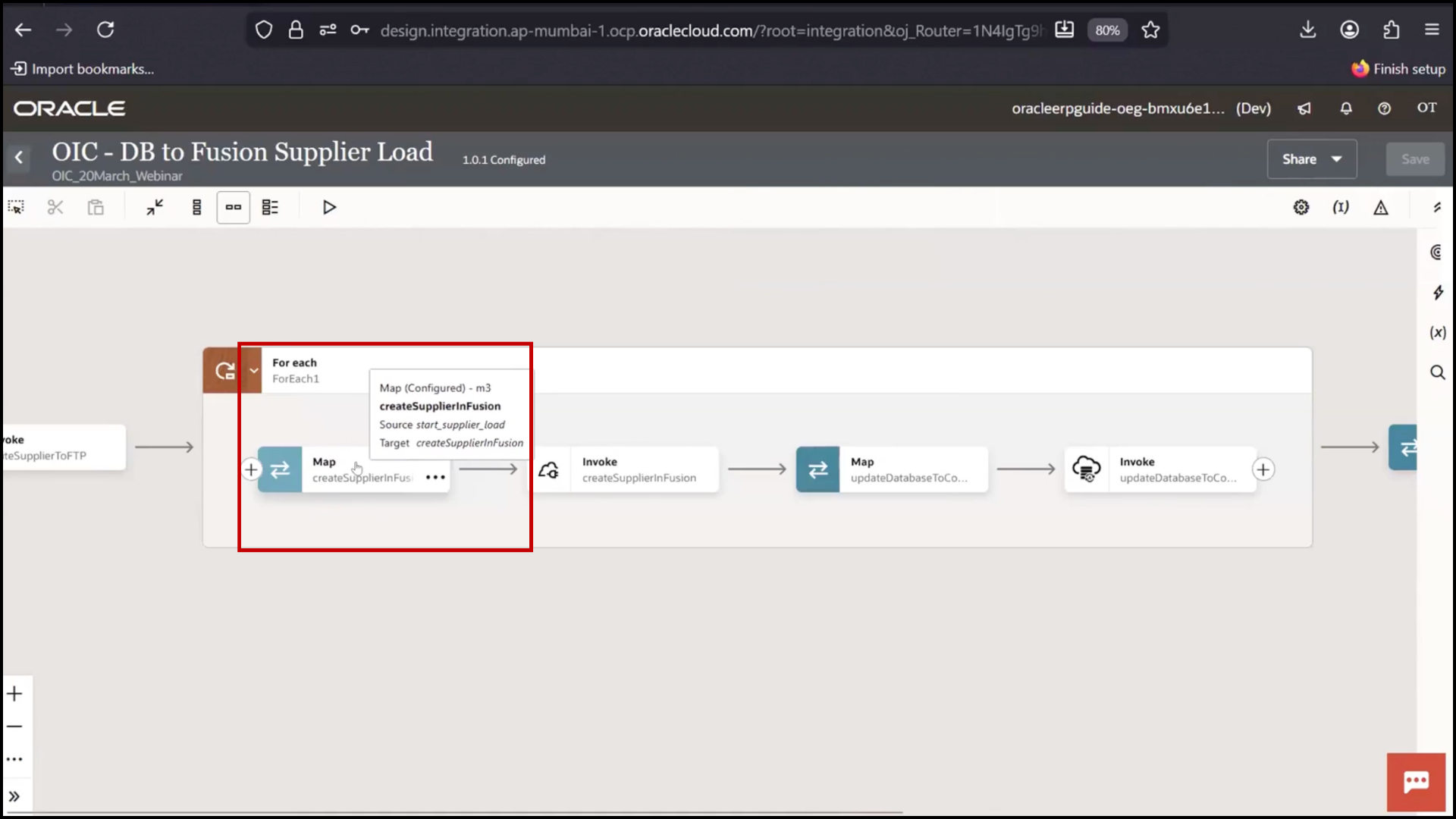Open notifications bell icon
Image resolution: width=1456 pixels, height=819 pixels.
pos(1346,108)
